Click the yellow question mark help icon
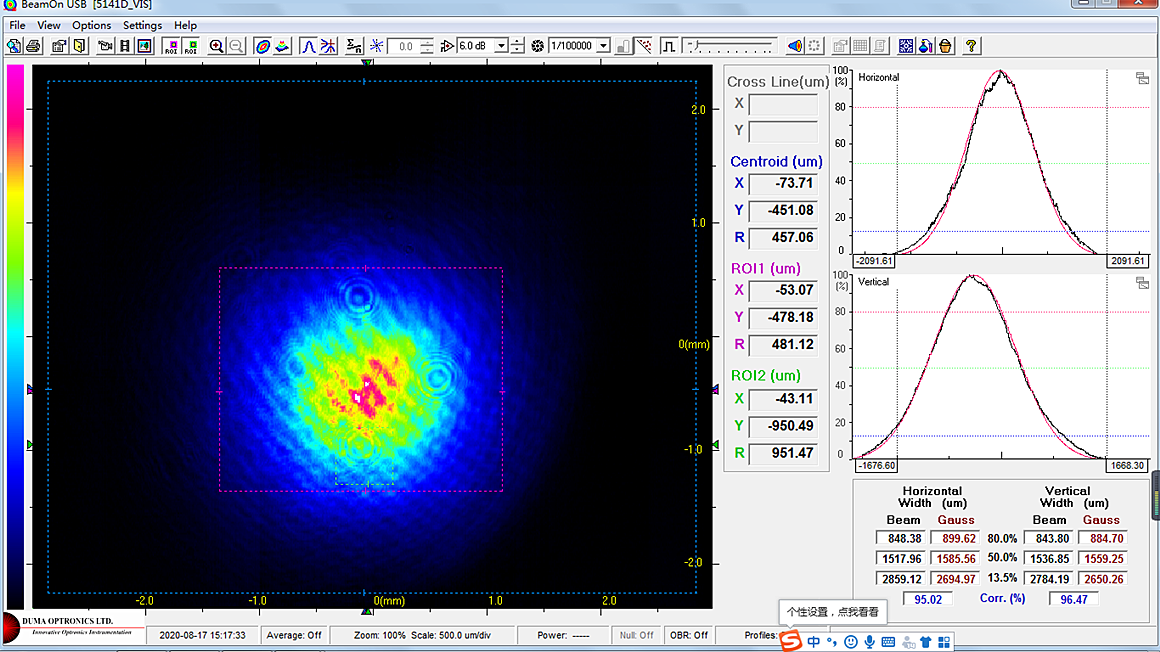Viewport: 1160px width, 652px height. pos(971,46)
